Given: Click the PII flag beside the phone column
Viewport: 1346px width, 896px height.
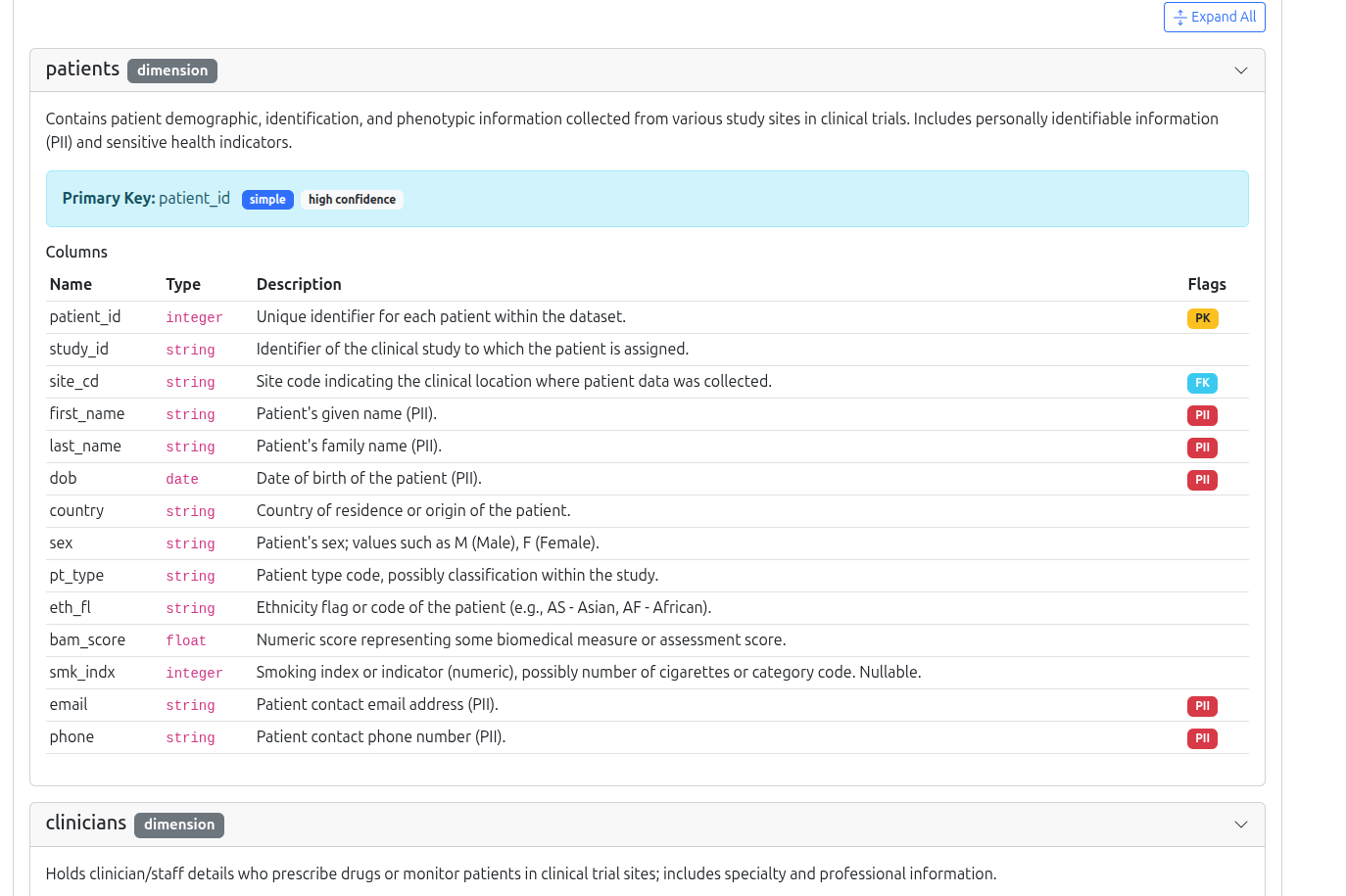Looking at the screenshot, I should click(1202, 737).
